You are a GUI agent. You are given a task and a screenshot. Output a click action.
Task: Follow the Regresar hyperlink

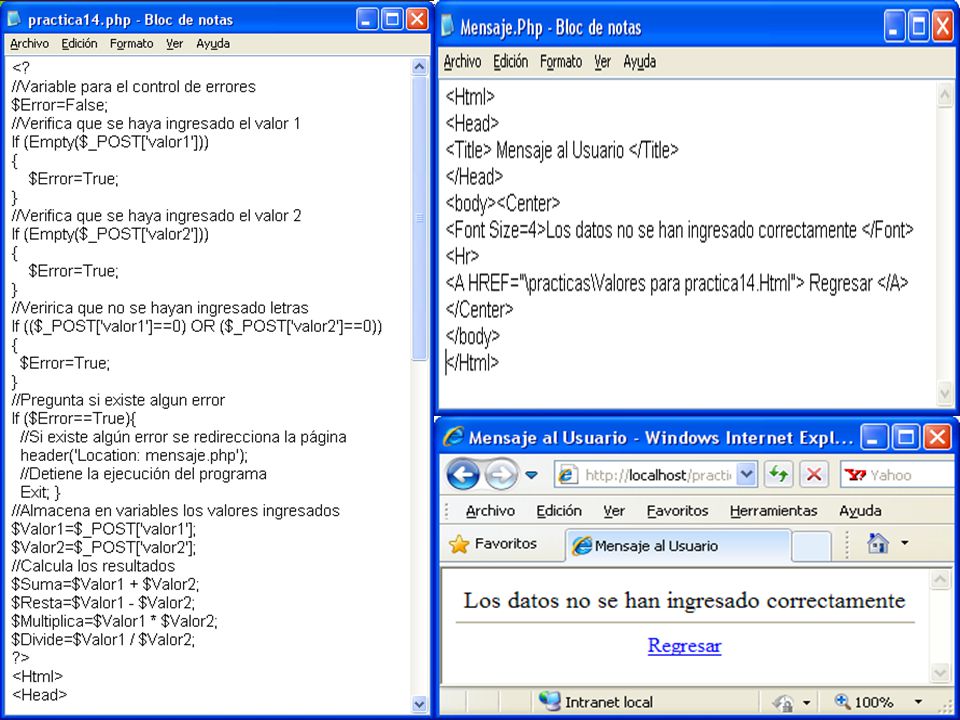(x=684, y=645)
